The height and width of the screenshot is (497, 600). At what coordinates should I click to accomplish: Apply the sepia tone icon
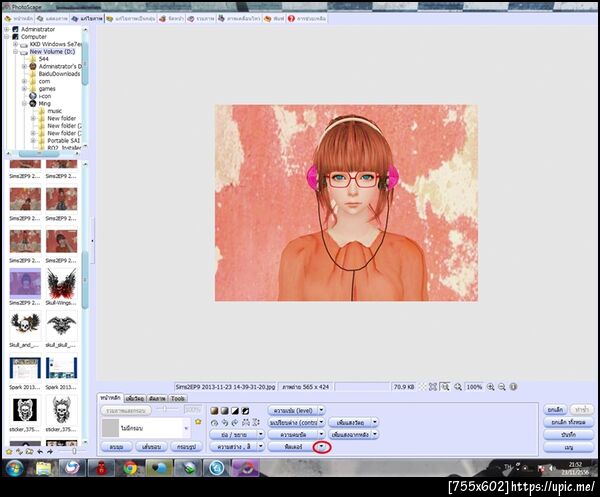[x=214, y=411]
